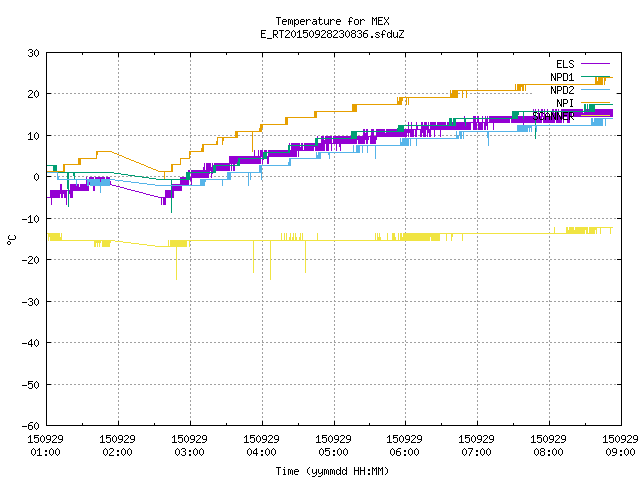Click the x-axis tick label 150929 03:00
This screenshot has width=640, height=480.
189,446
